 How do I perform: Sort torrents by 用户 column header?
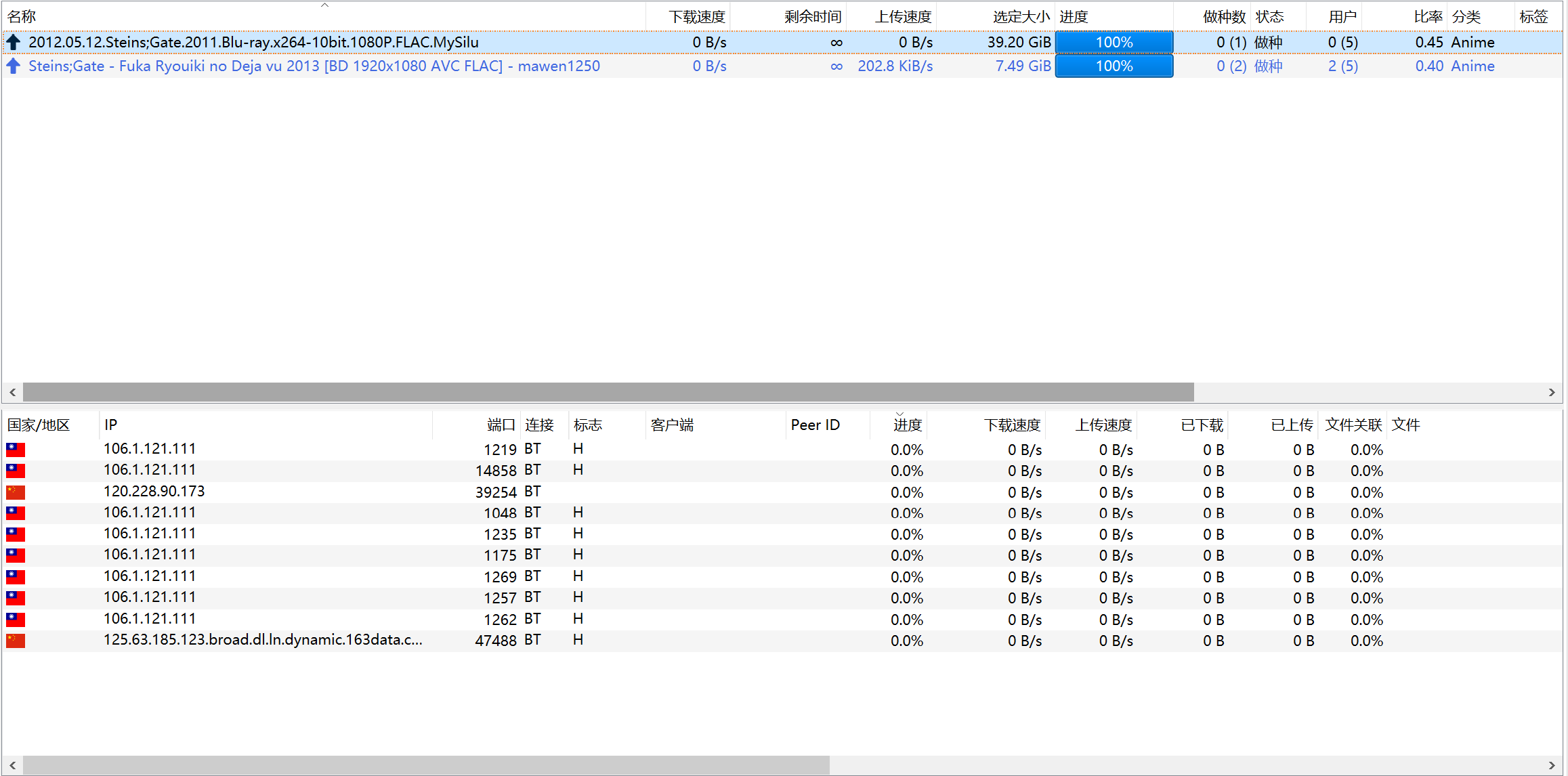(x=1334, y=17)
